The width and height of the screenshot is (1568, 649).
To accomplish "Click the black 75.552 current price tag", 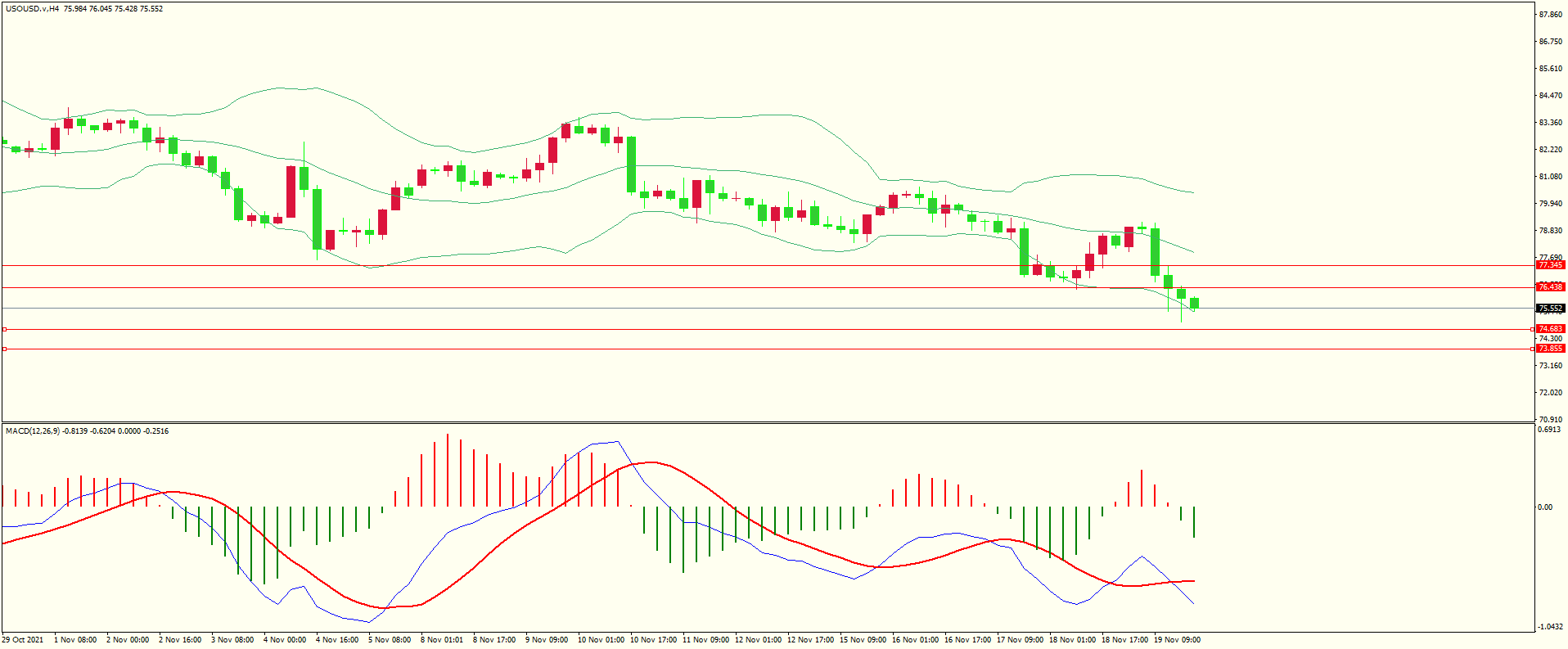I will (x=1550, y=309).
